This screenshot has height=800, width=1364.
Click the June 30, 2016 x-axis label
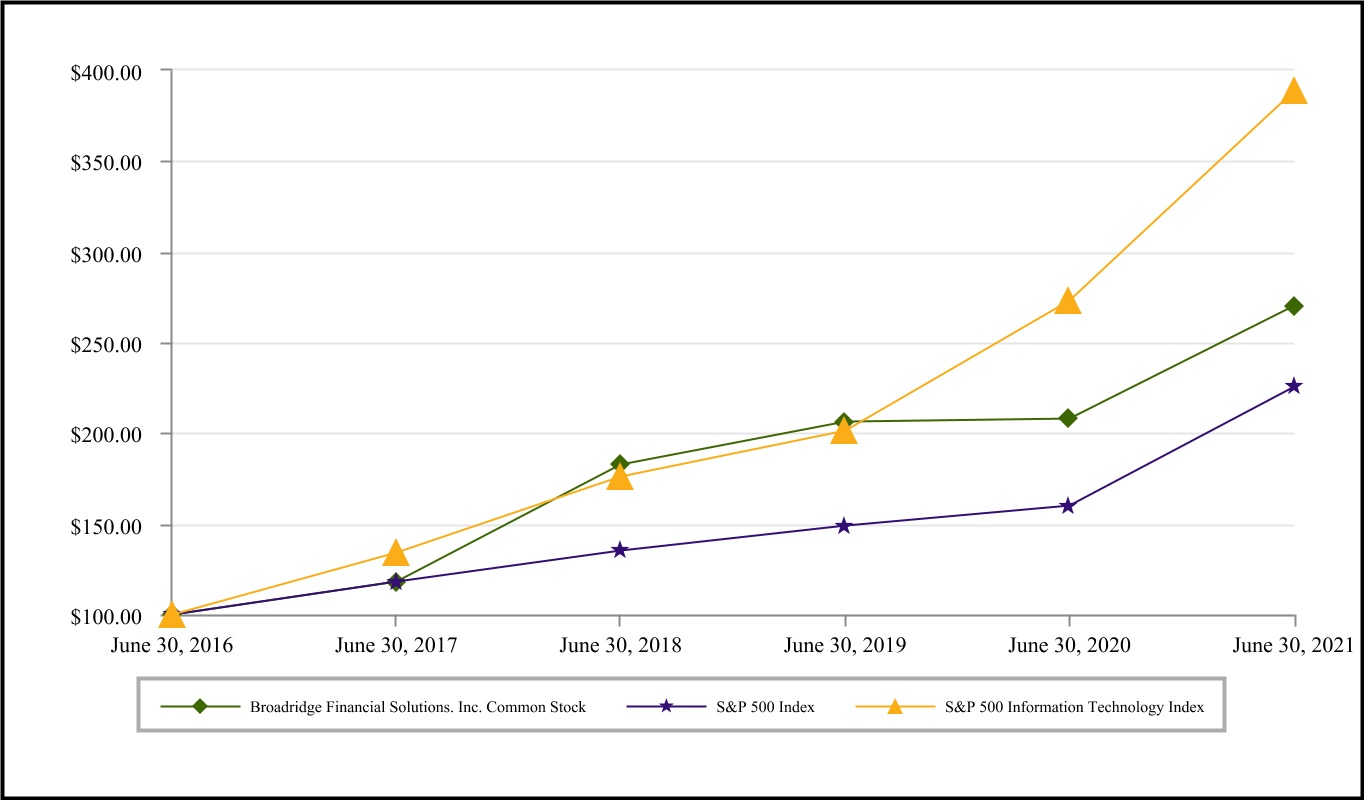point(172,645)
